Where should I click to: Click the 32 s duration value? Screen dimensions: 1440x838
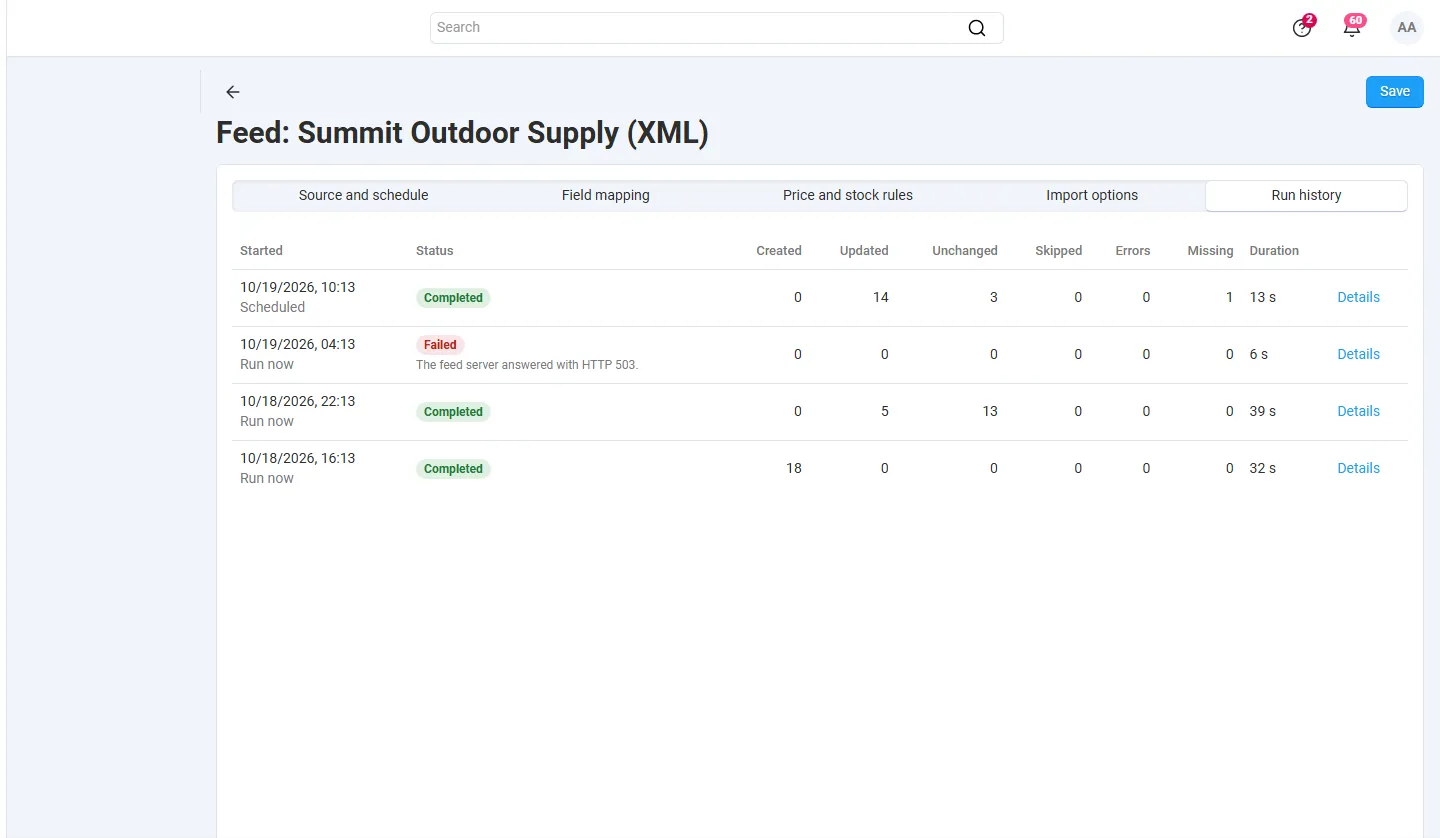[x=1262, y=469]
